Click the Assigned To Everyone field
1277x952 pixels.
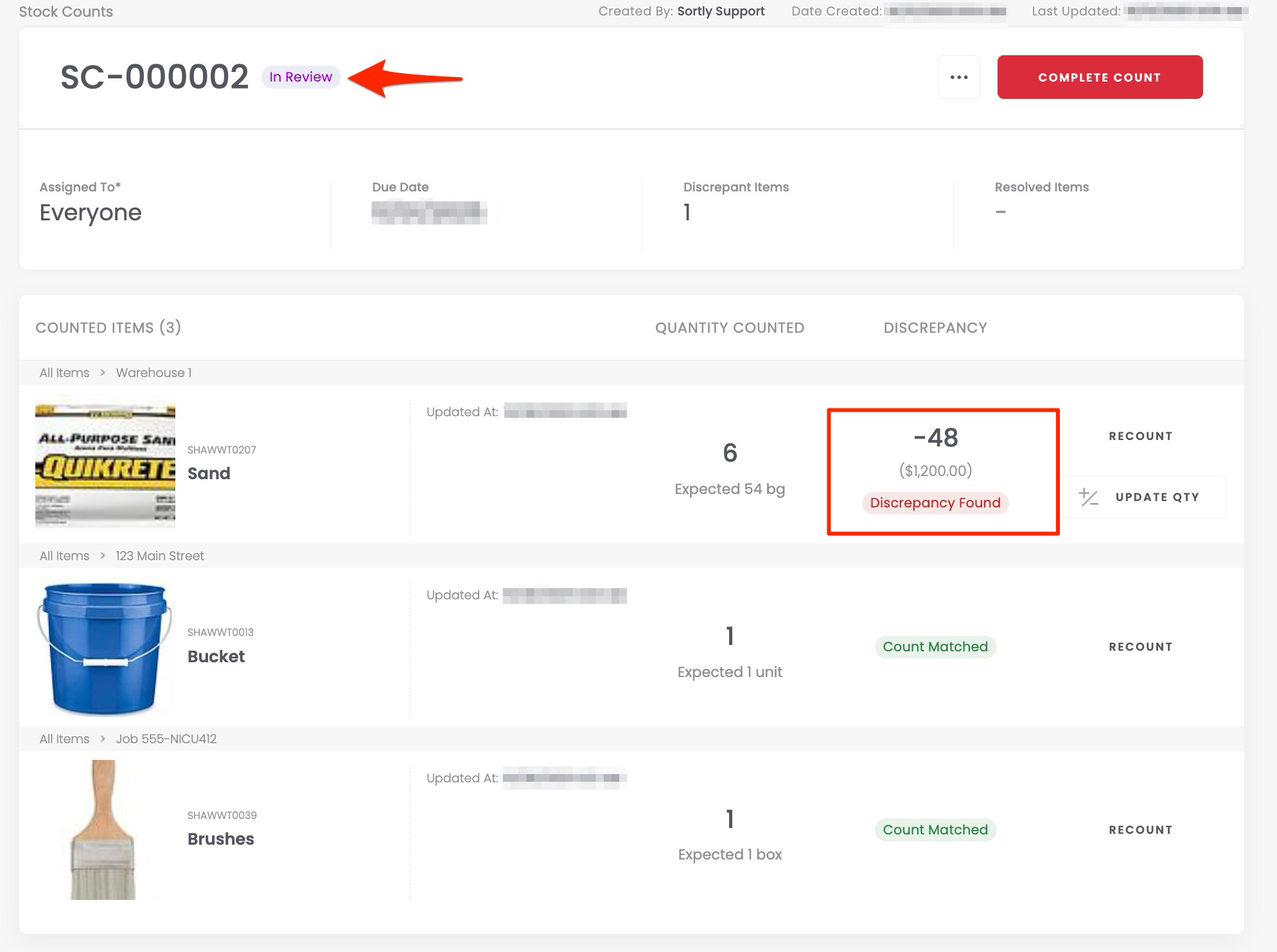[x=91, y=213]
